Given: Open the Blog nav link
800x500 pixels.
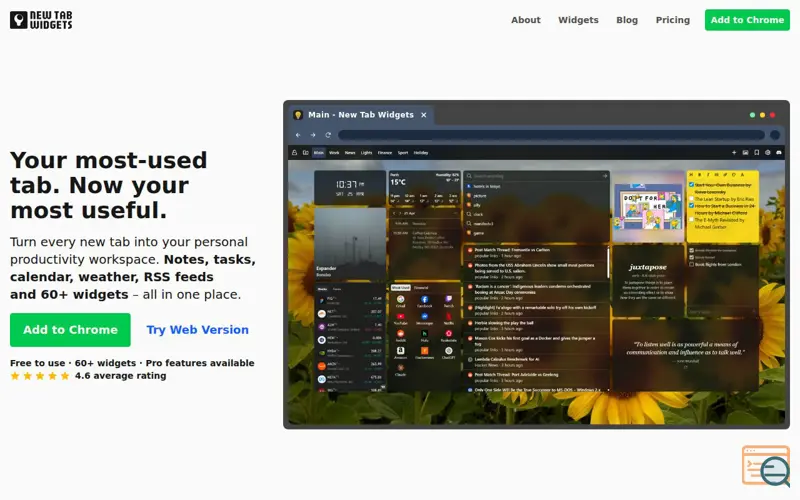Looking at the screenshot, I should click(627, 20).
